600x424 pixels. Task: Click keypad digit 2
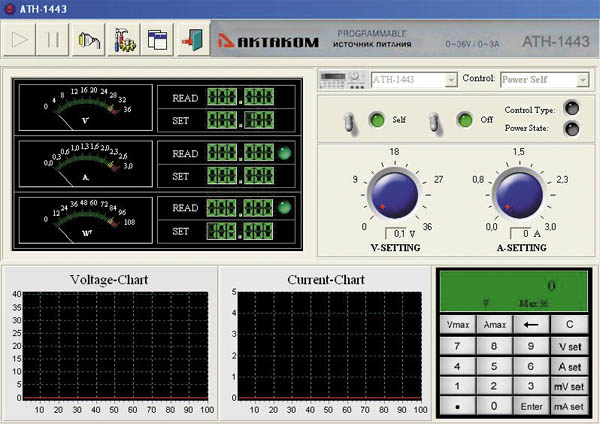click(494, 387)
